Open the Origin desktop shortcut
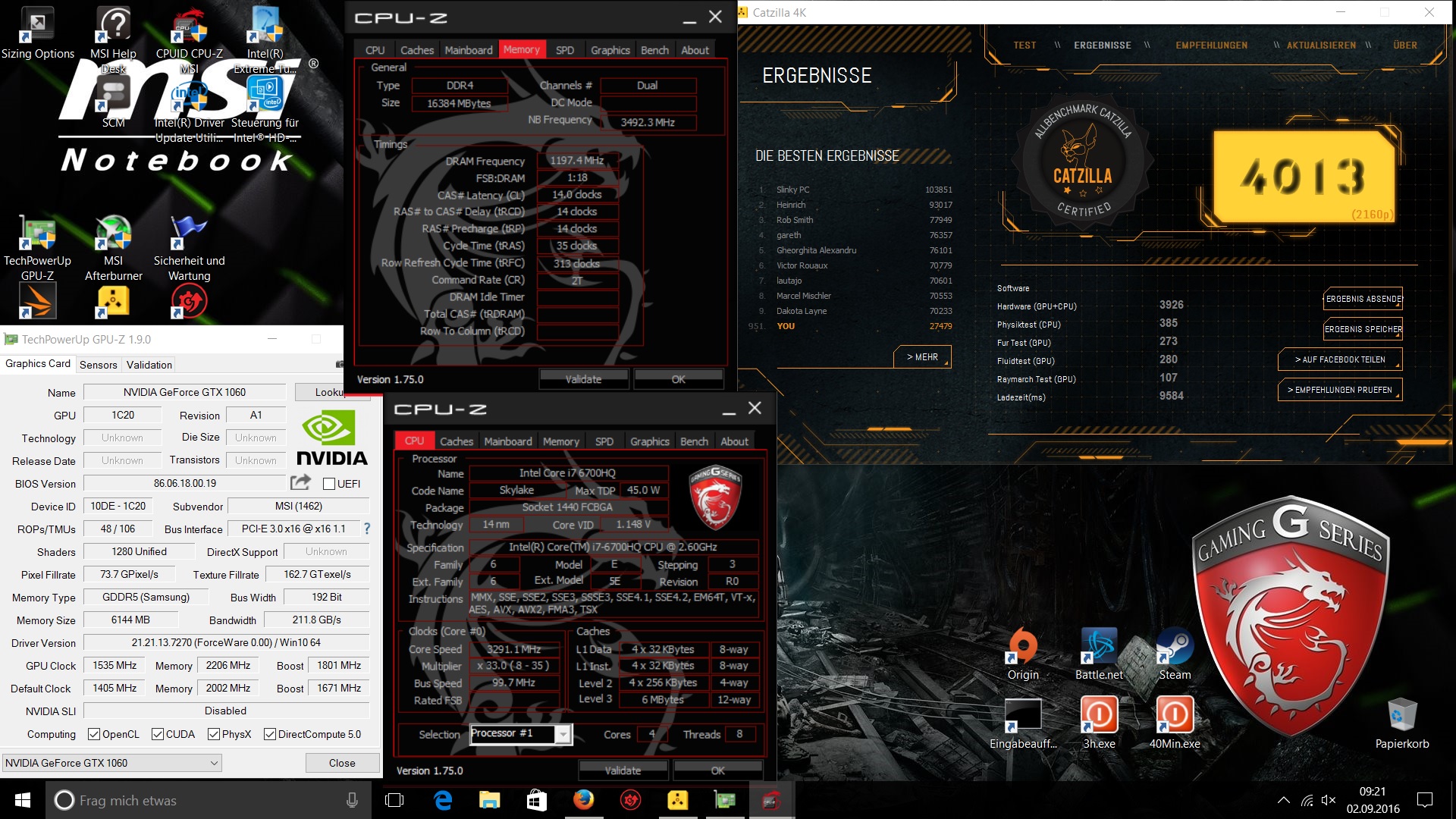The image size is (1456, 819). tap(1023, 654)
